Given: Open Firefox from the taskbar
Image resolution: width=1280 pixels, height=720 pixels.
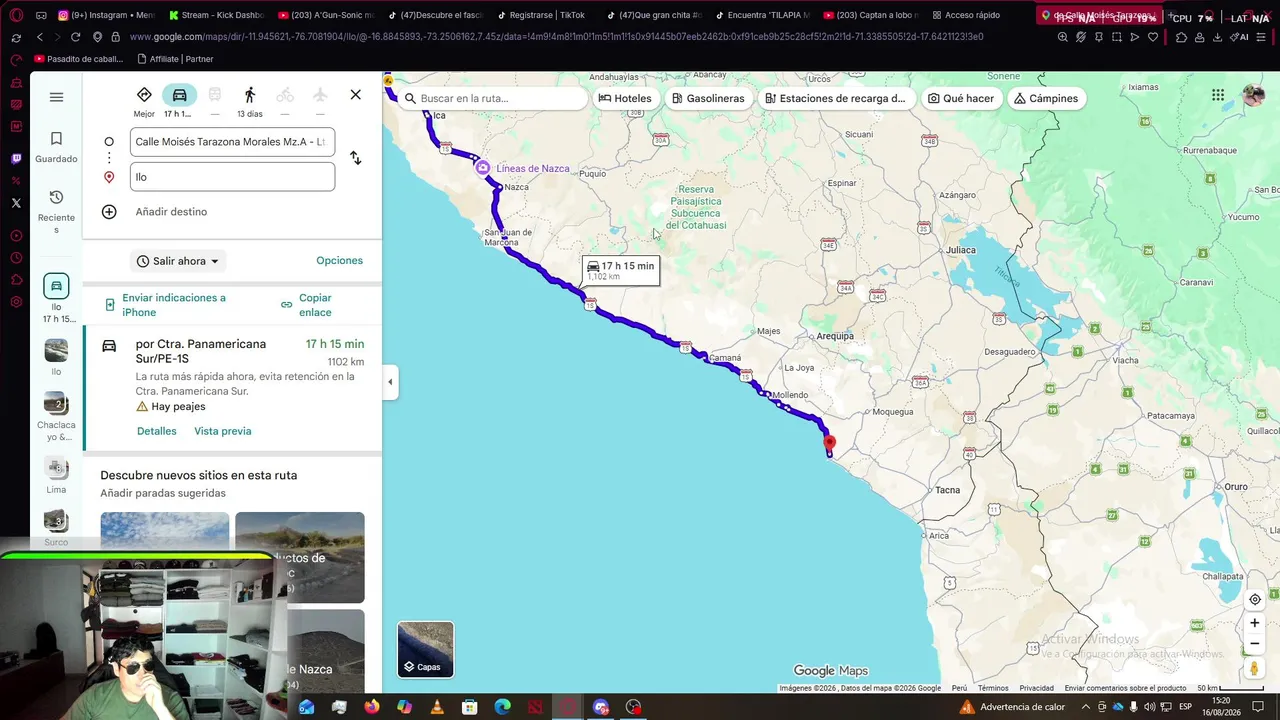Looking at the screenshot, I should (372, 707).
